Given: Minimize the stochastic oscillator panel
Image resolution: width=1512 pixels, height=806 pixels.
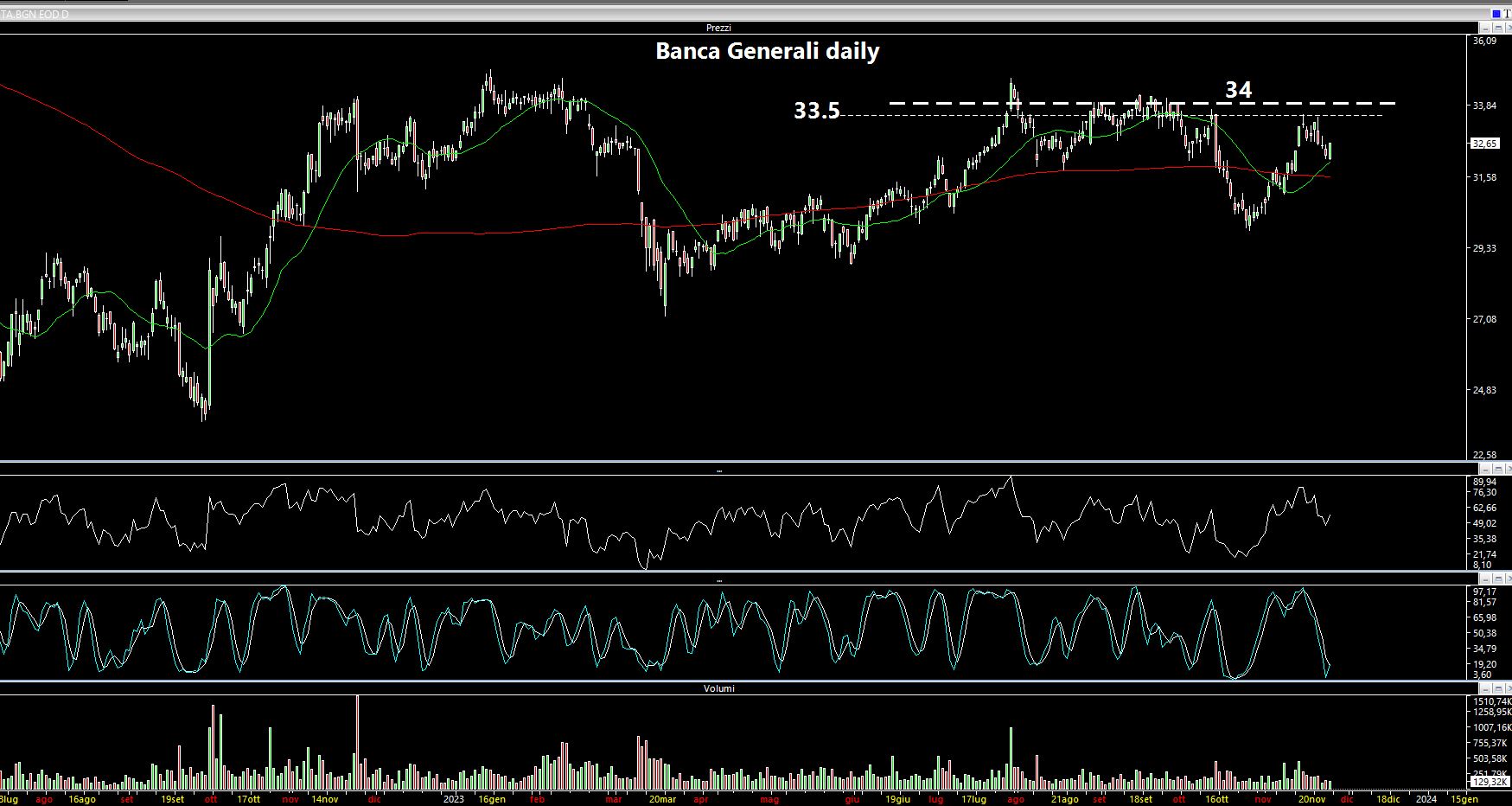Looking at the screenshot, I should [x=1485, y=578].
